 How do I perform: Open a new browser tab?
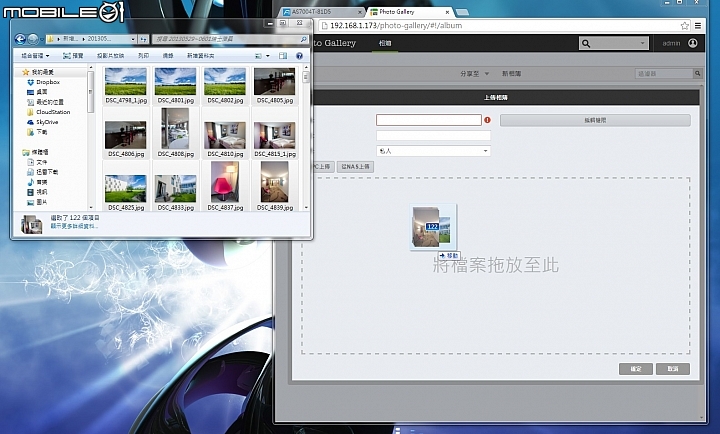point(462,12)
